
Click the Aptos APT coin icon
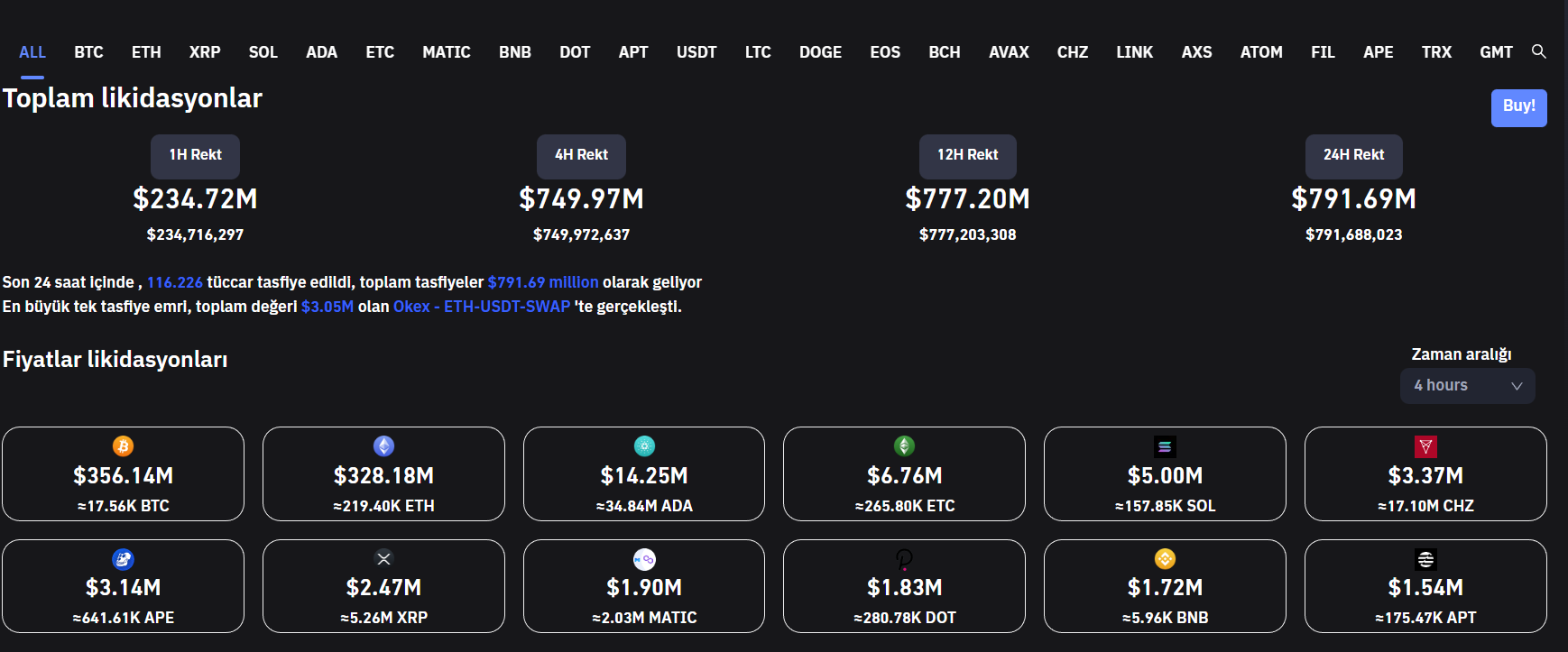tap(1425, 559)
